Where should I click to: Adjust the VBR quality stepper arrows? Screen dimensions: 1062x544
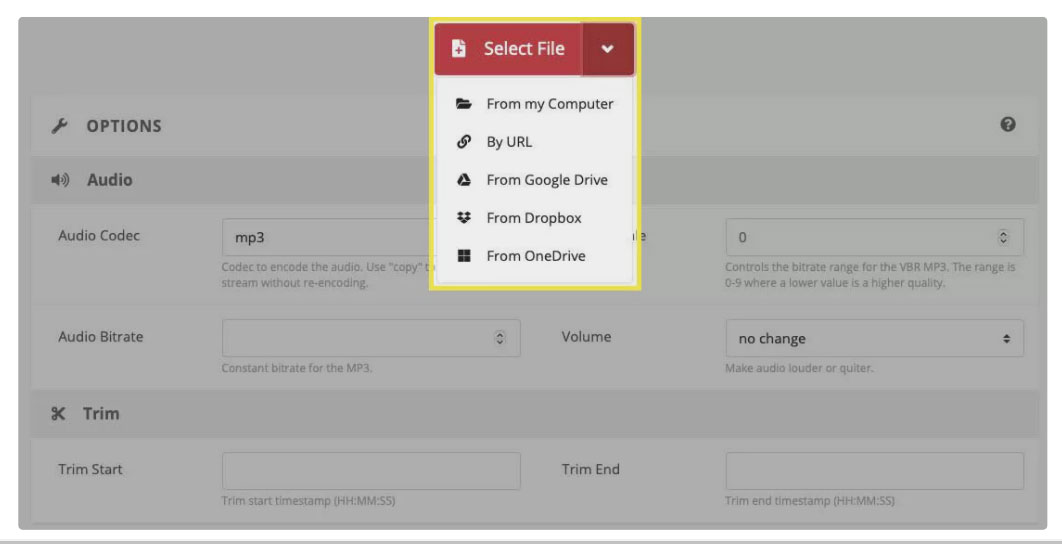point(1003,237)
